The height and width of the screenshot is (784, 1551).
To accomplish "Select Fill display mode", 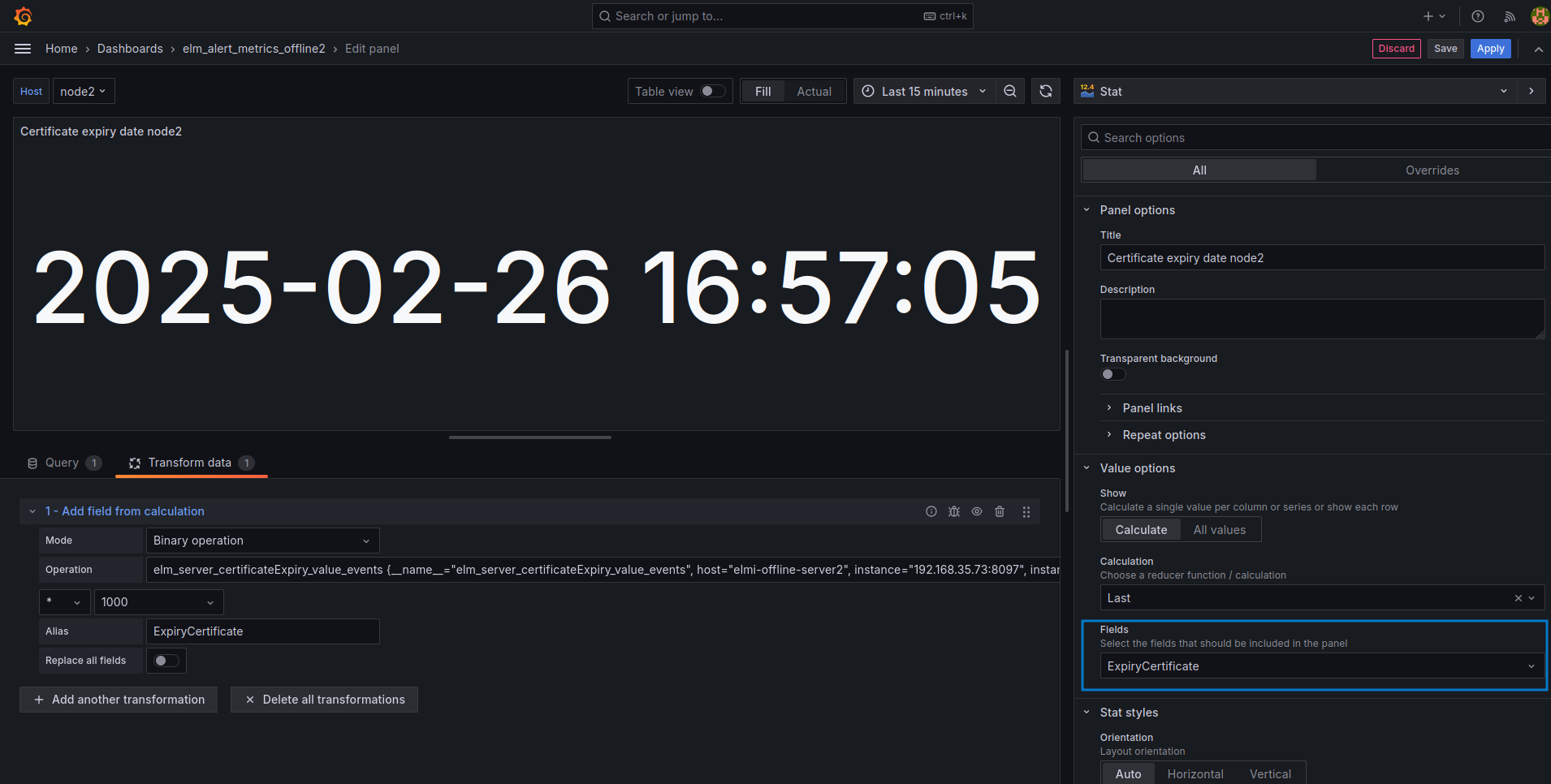I will (763, 91).
